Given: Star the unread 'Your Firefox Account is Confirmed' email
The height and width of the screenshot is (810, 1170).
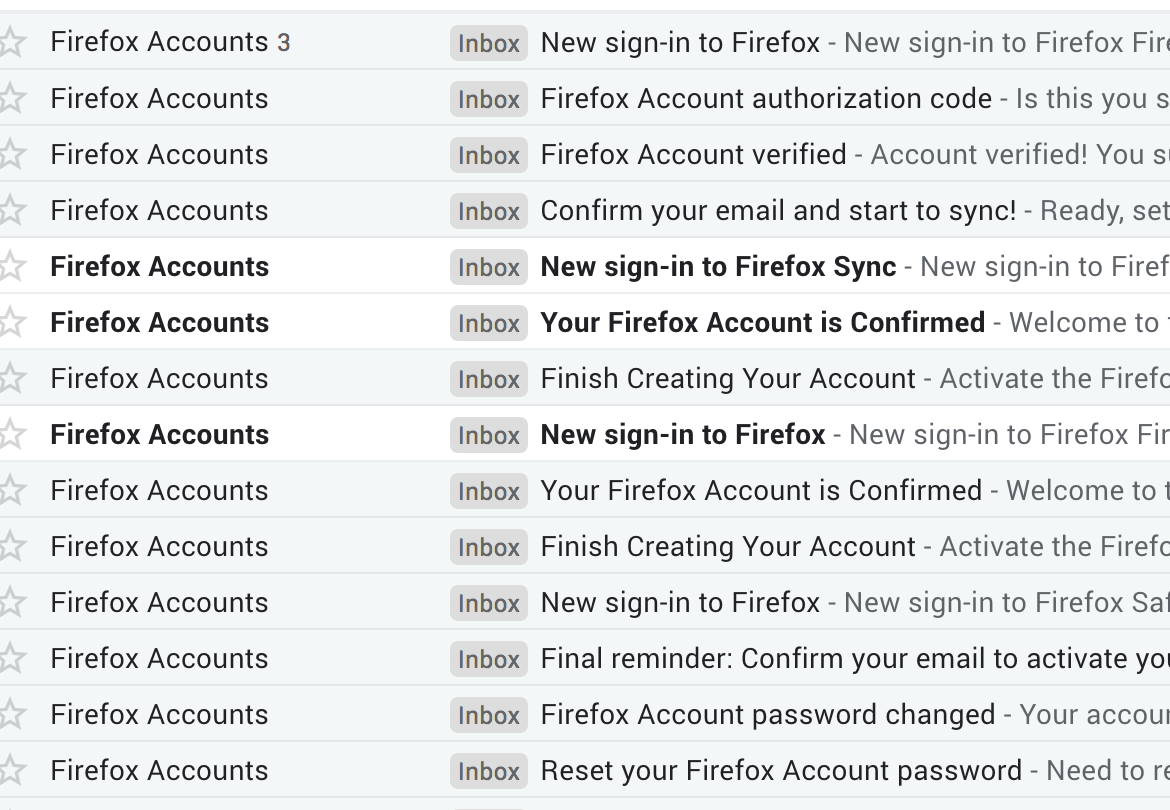Looking at the screenshot, I should click(x=11, y=322).
